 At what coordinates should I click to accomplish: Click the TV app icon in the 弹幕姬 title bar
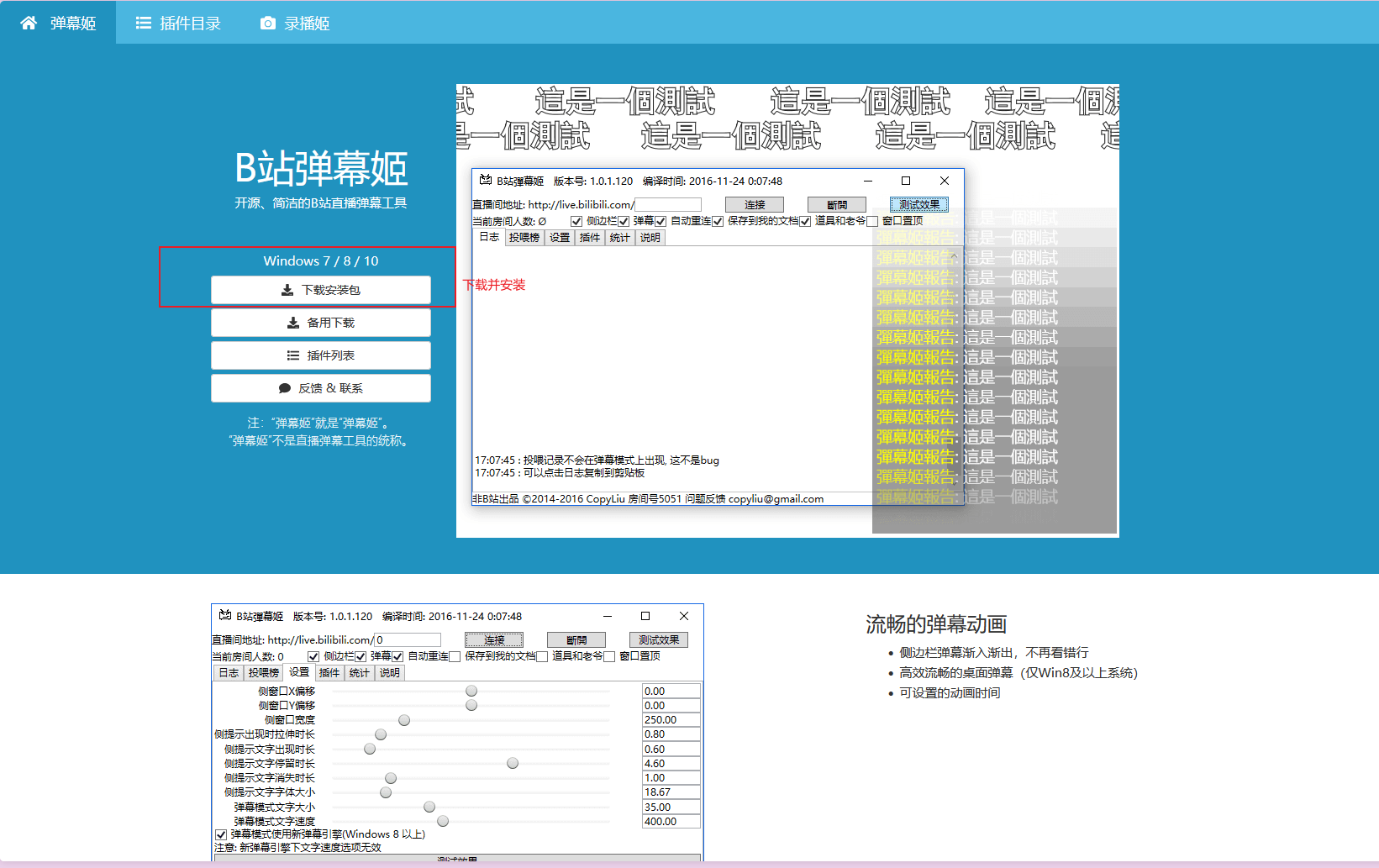click(485, 180)
